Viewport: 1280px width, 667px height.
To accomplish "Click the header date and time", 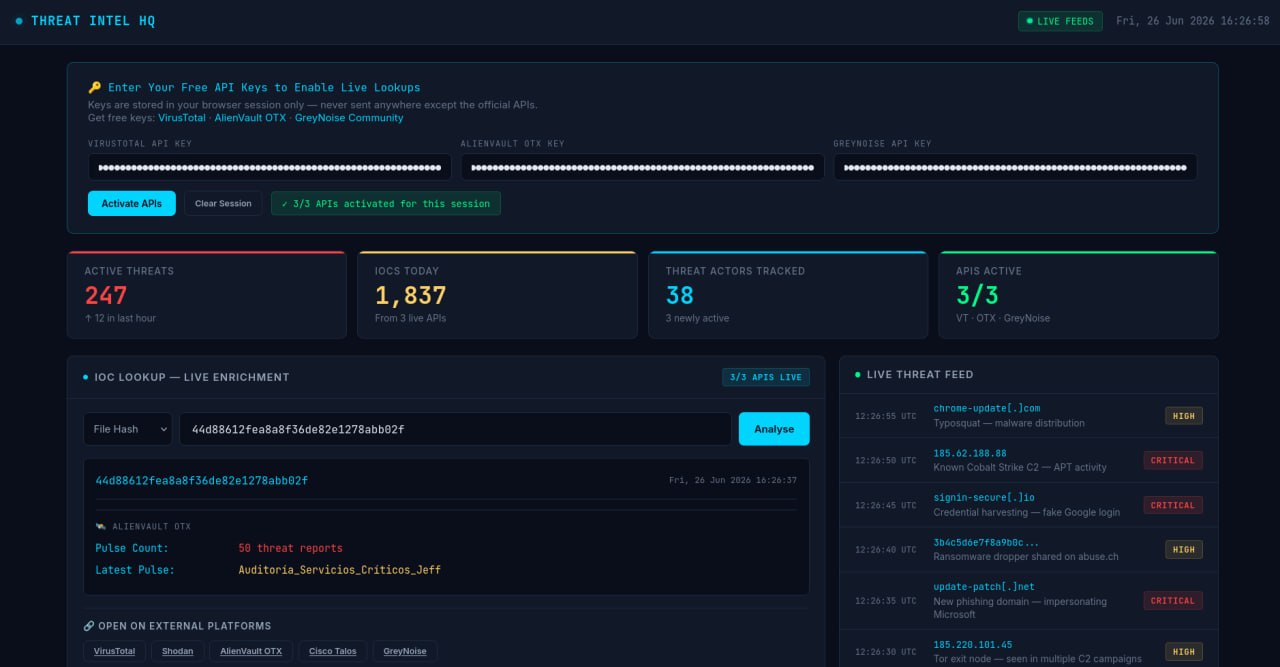I will click(x=1193, y=21).
